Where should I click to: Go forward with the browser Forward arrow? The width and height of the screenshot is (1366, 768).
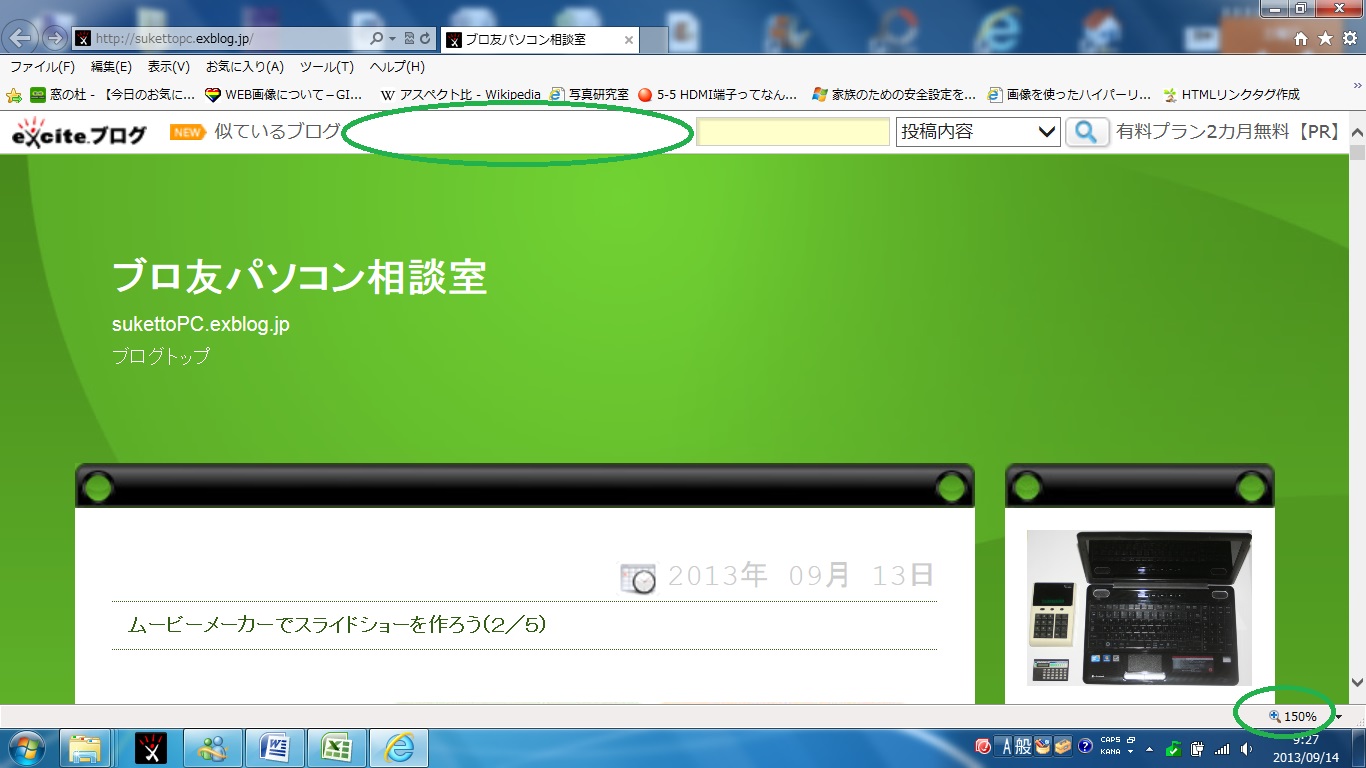click(x=54, y=39)
